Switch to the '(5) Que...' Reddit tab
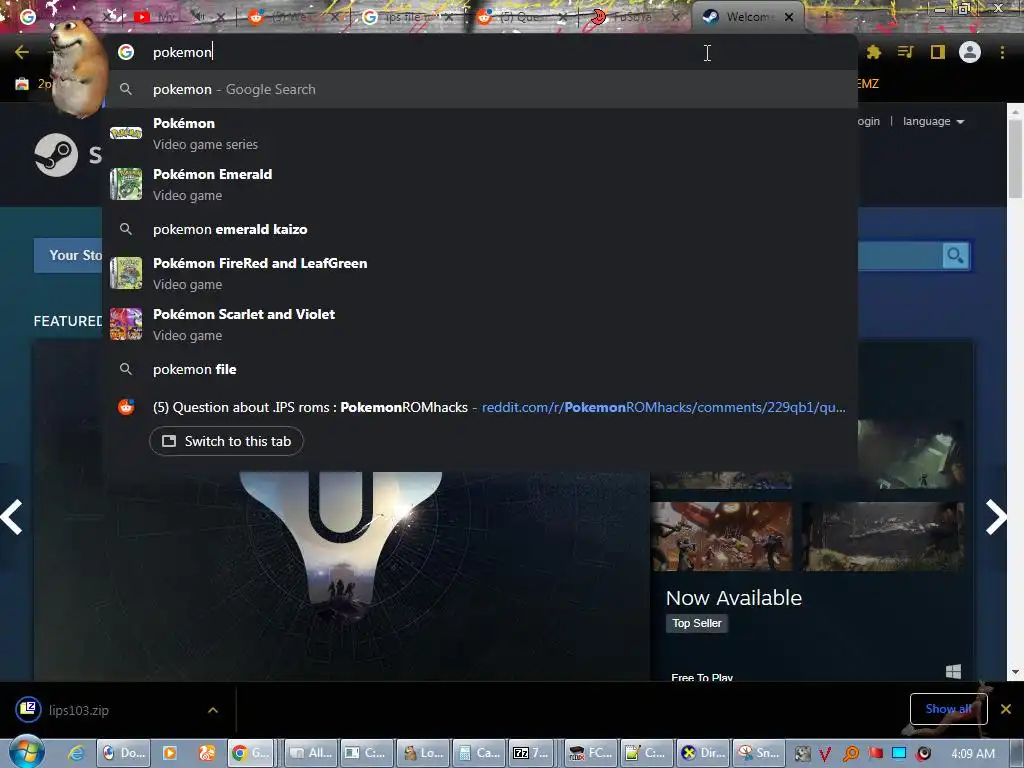Image resolution: width=1024 pixels, height=768 pixels. [x=522, y=18]
